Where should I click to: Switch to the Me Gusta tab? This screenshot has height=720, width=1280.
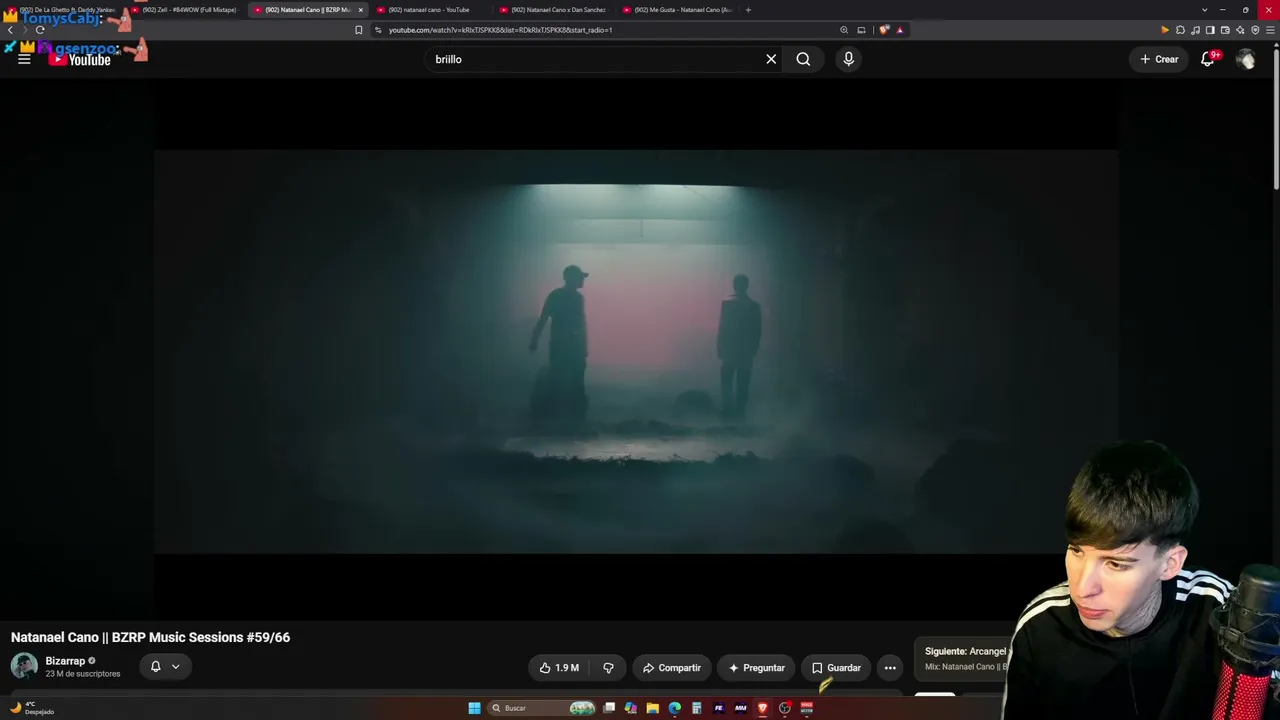point(676,10)
